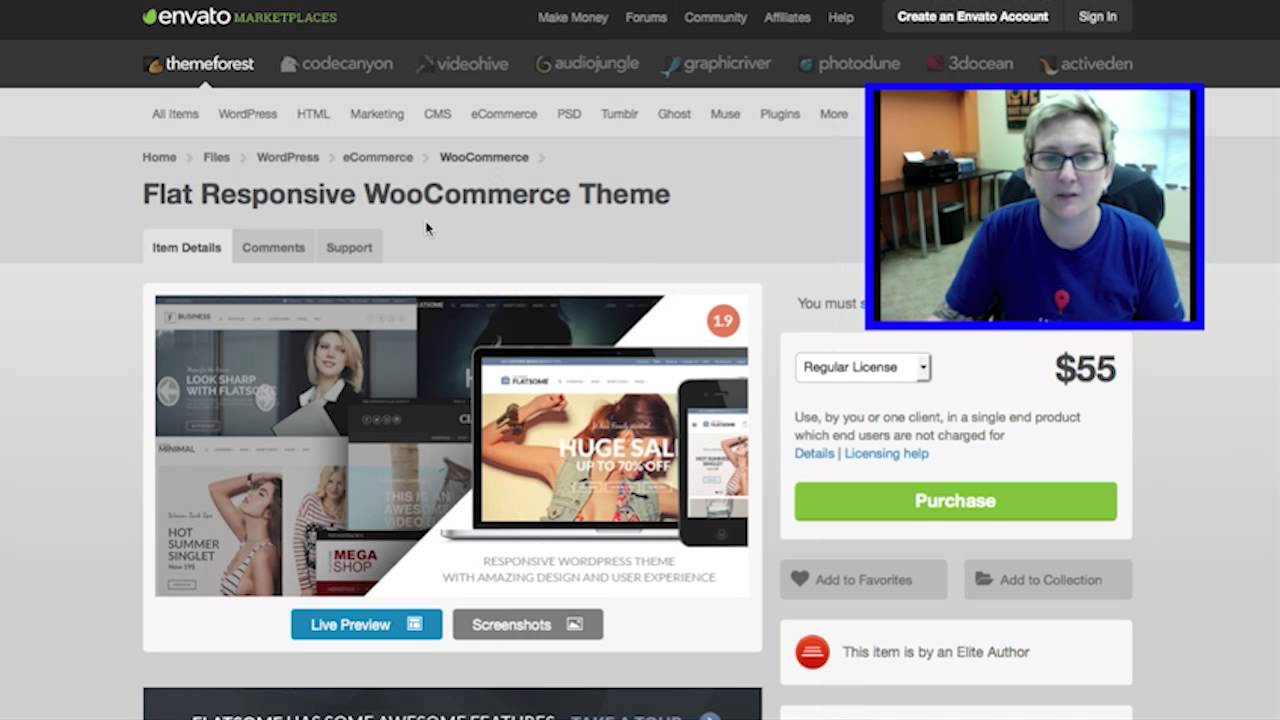Open the PSD category menu
This screenshot has width=1280, height=720.
(x=569, y=114)
